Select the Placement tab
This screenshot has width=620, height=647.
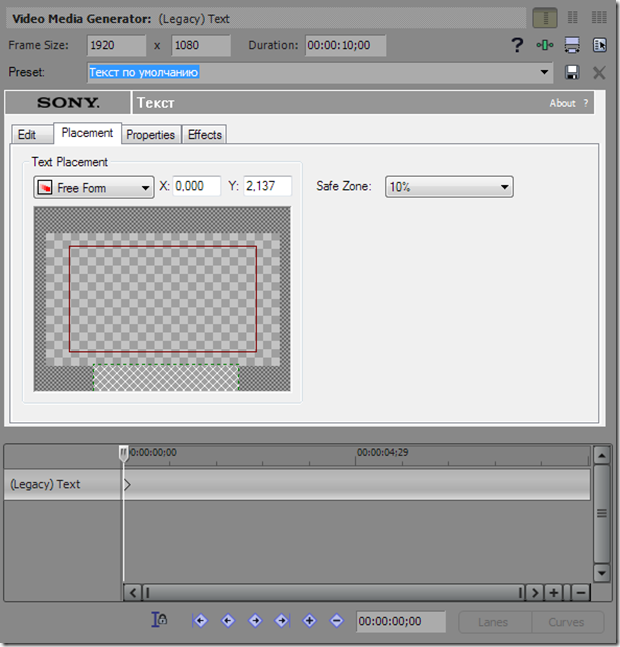(x=87, y=133)
